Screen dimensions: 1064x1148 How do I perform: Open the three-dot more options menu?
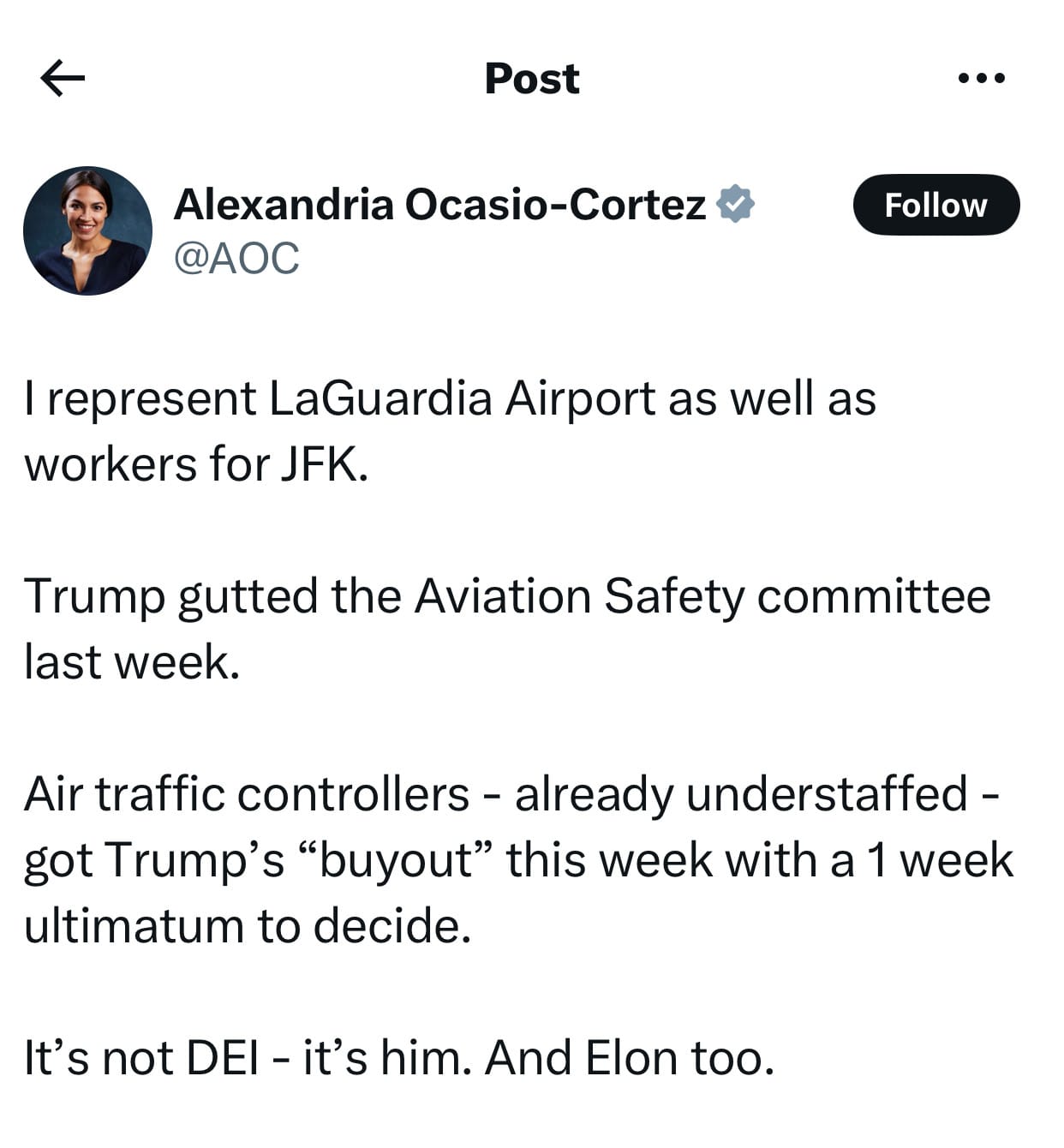click(x=982, y=78)
